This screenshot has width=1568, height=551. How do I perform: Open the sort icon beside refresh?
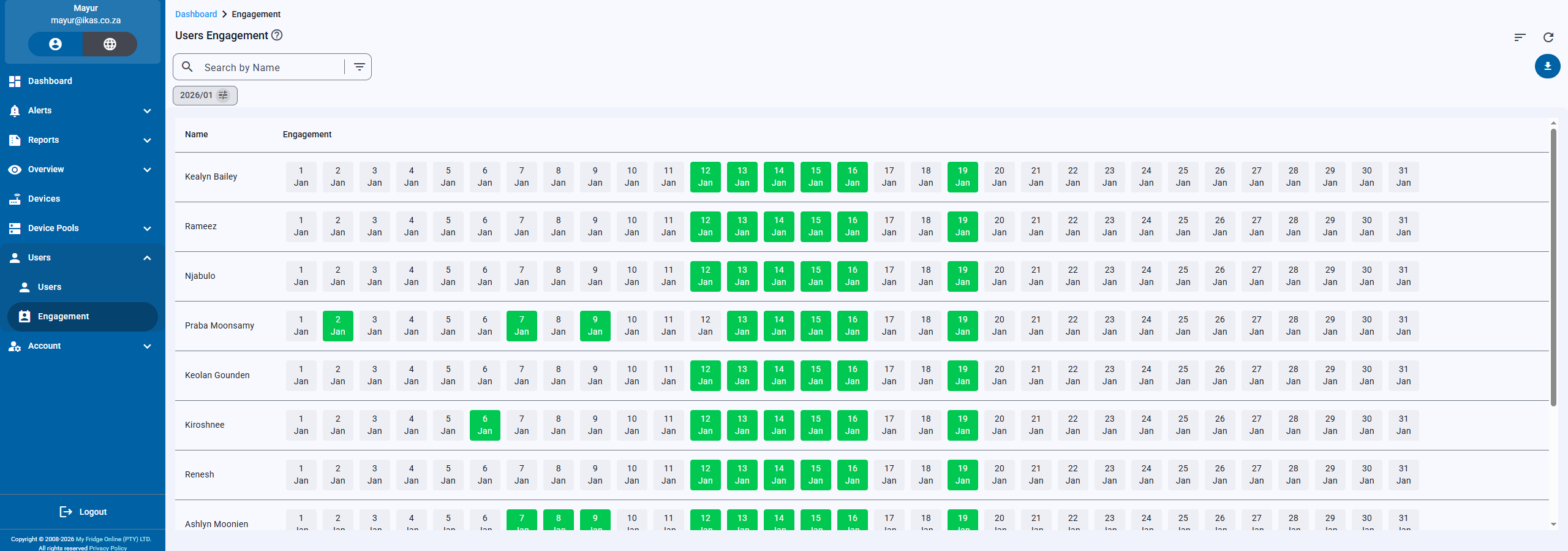coord(1520,37)
